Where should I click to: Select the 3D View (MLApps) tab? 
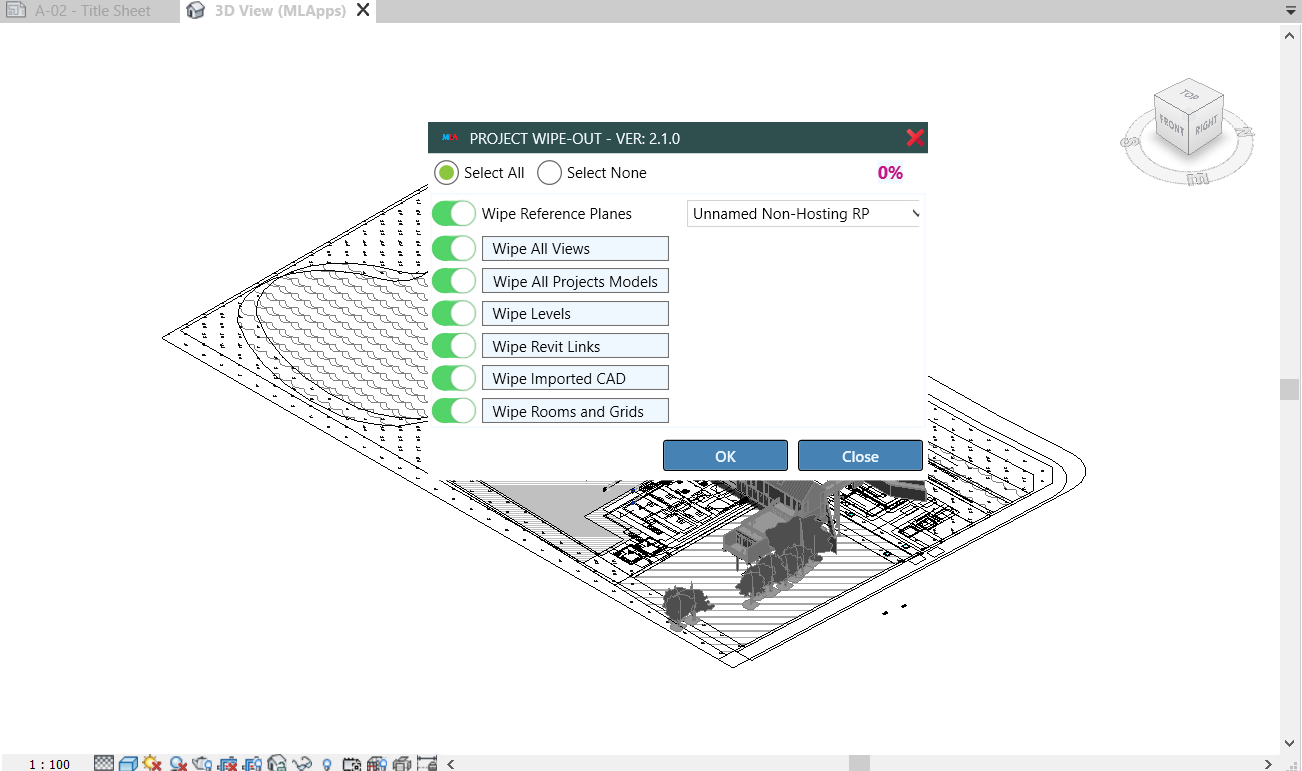[280, 11]
